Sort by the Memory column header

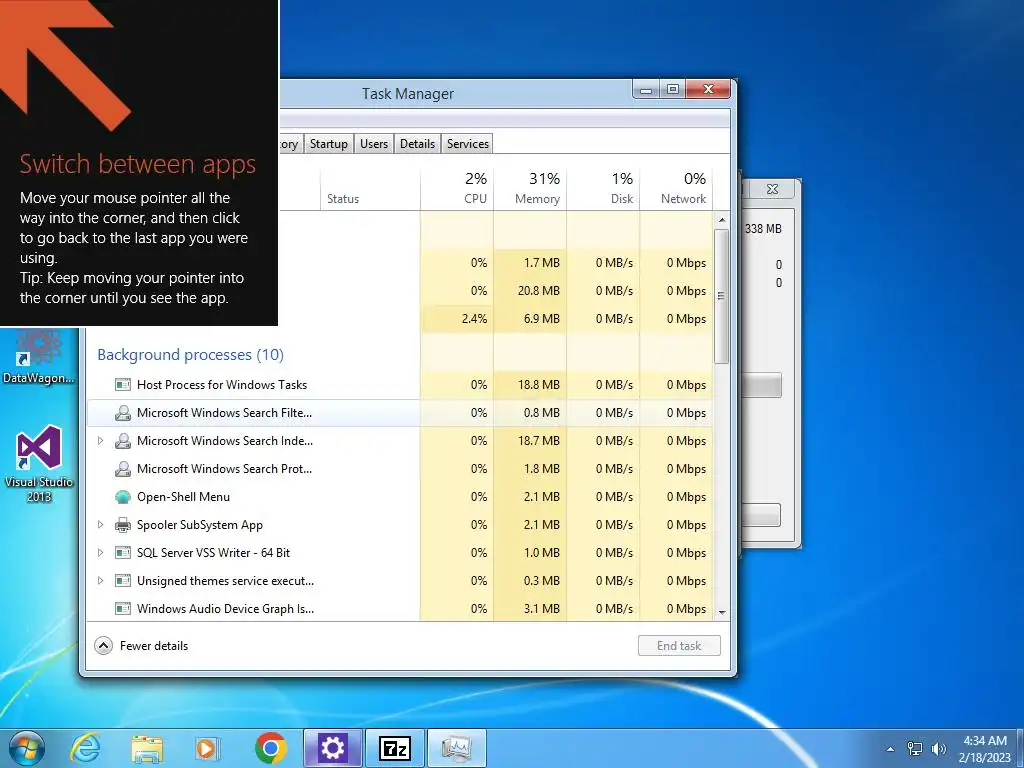click(x=530, y=187)
